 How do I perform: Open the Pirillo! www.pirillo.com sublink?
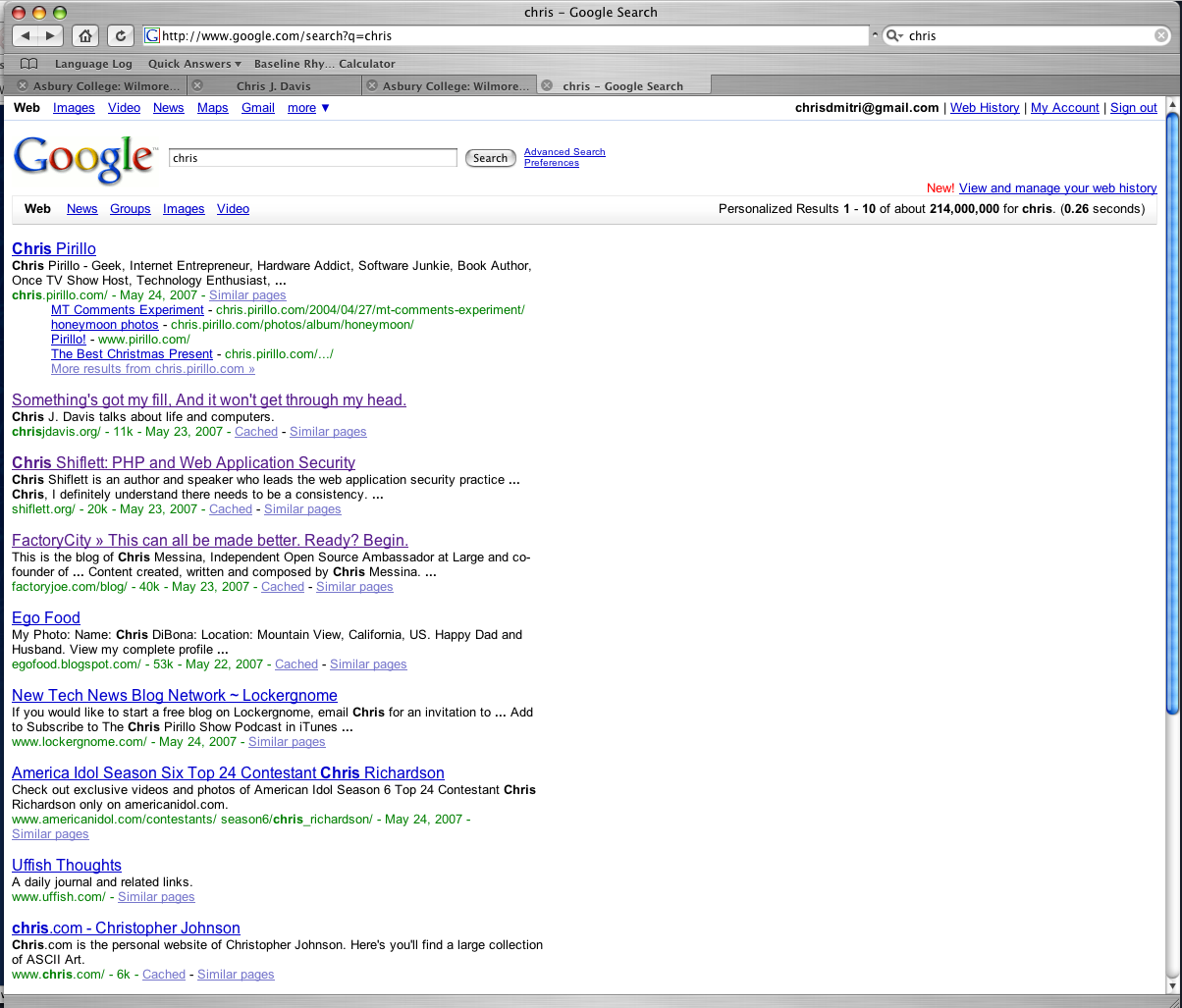point(69,340)
